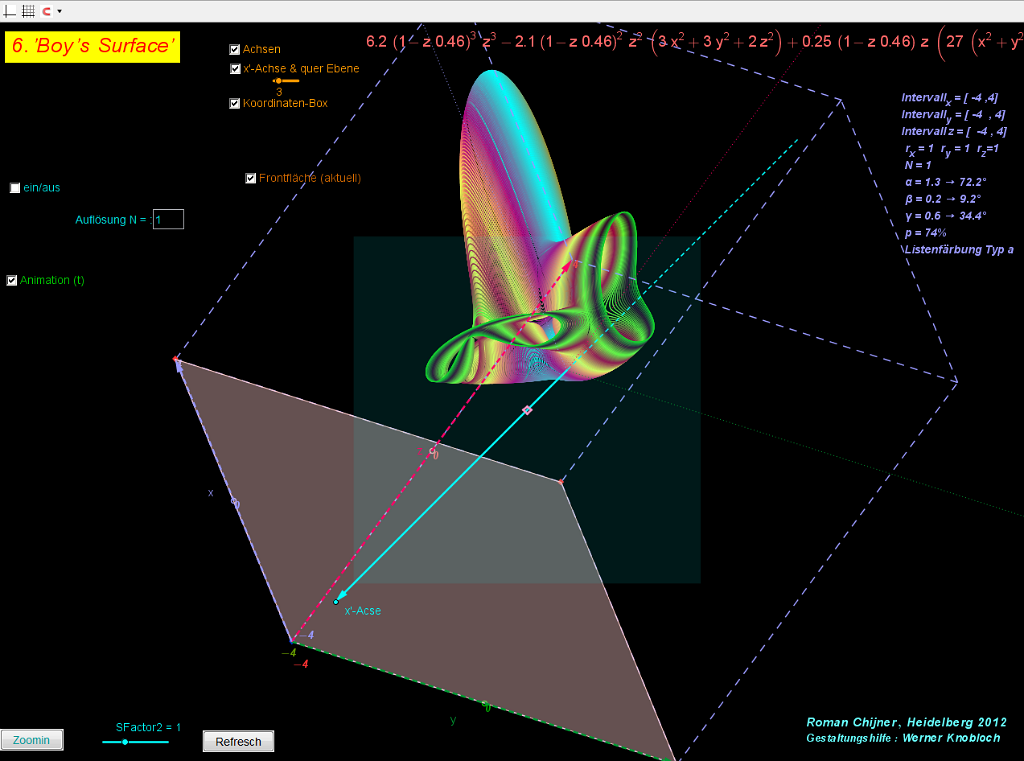Click the pink diamond point on cyan axis
The image size is (1024, 761).
click(x=528, y=410)
